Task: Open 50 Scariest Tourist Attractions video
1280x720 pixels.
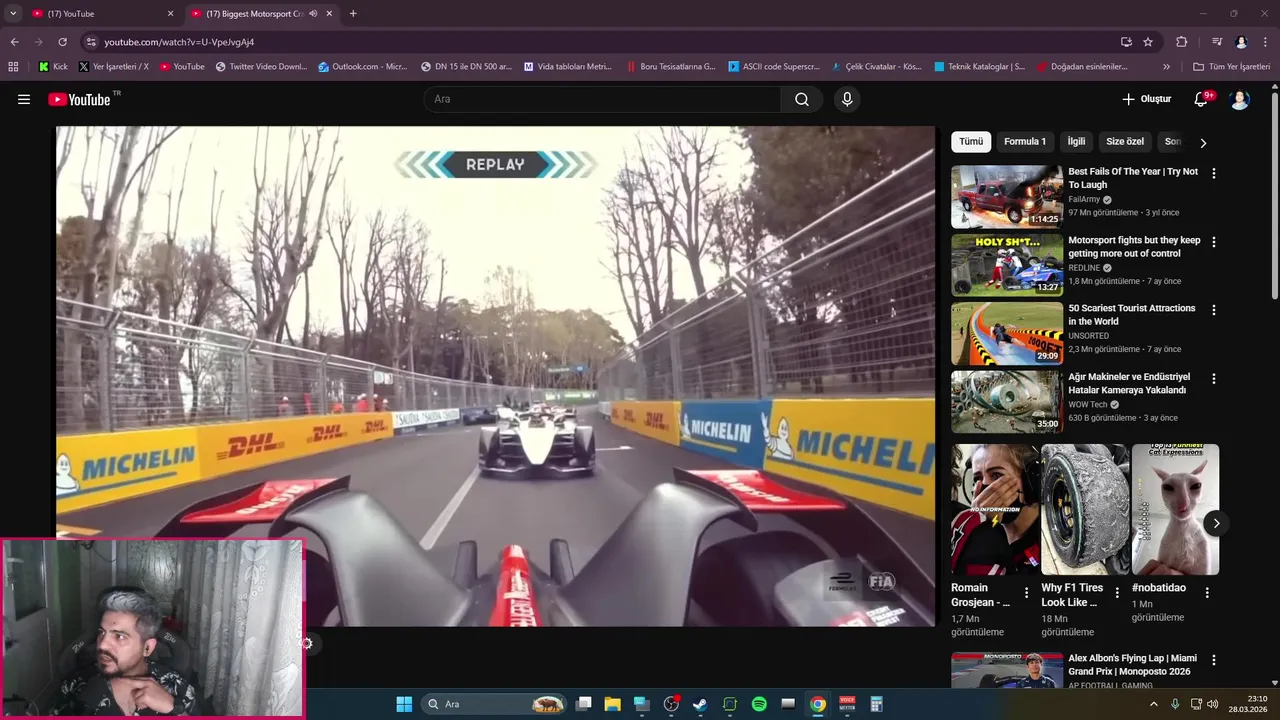Action: pos(1007,334)
